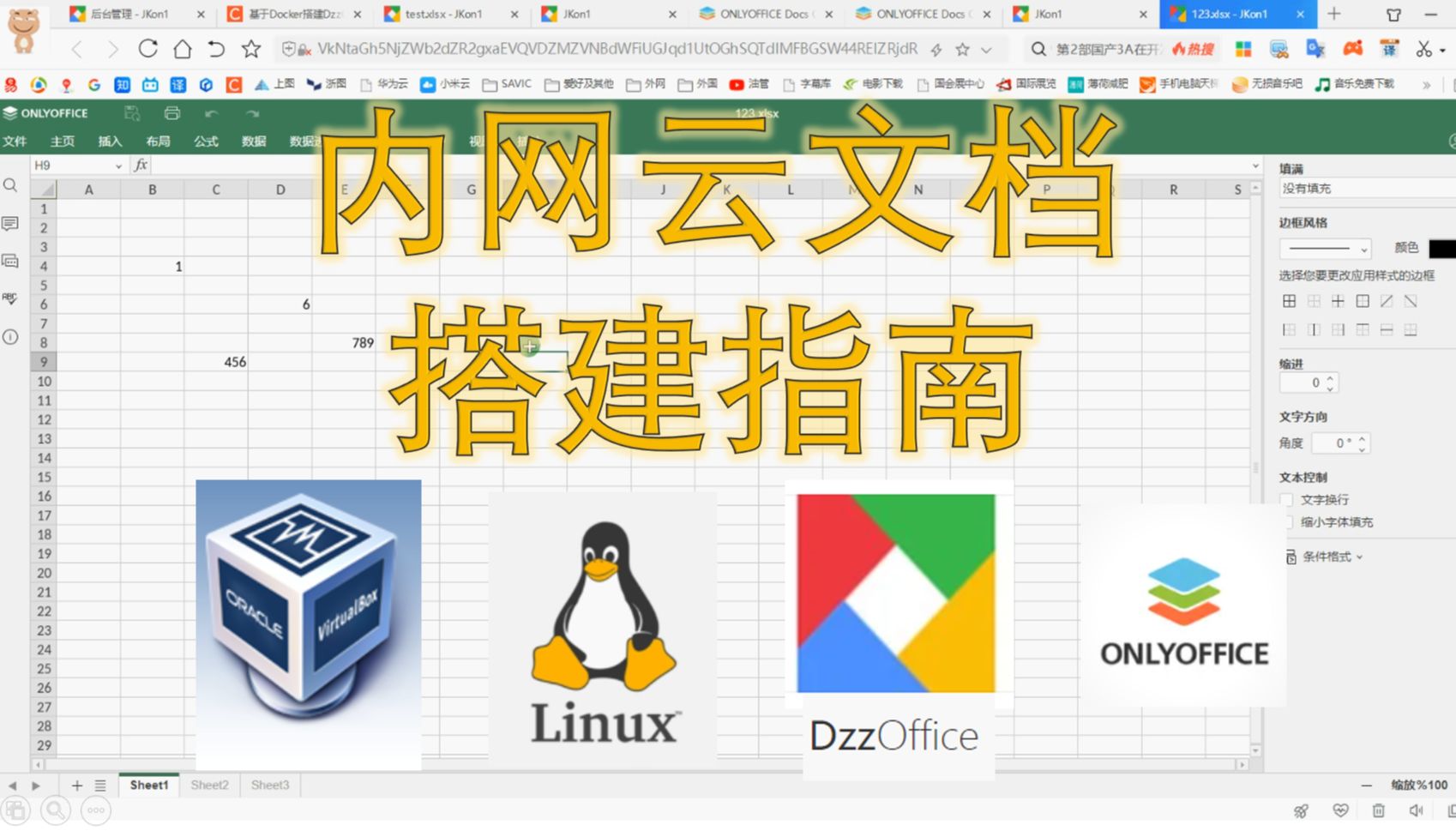Open the SAVIC bookmark folder
This screenshot has width=1456, height=831.
pyautogui.click(x=507, y=84)
